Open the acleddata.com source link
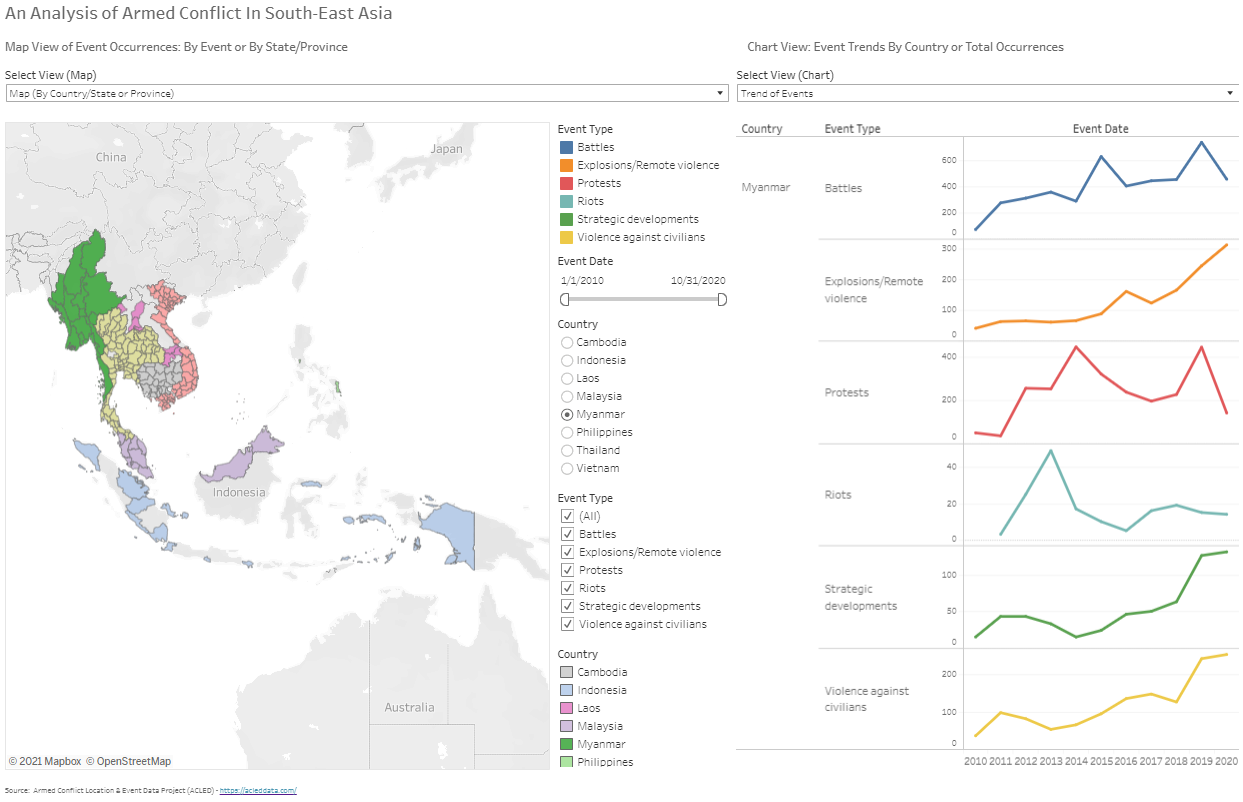Screen dimensions: 1243x802 click(x=258, y=791)
